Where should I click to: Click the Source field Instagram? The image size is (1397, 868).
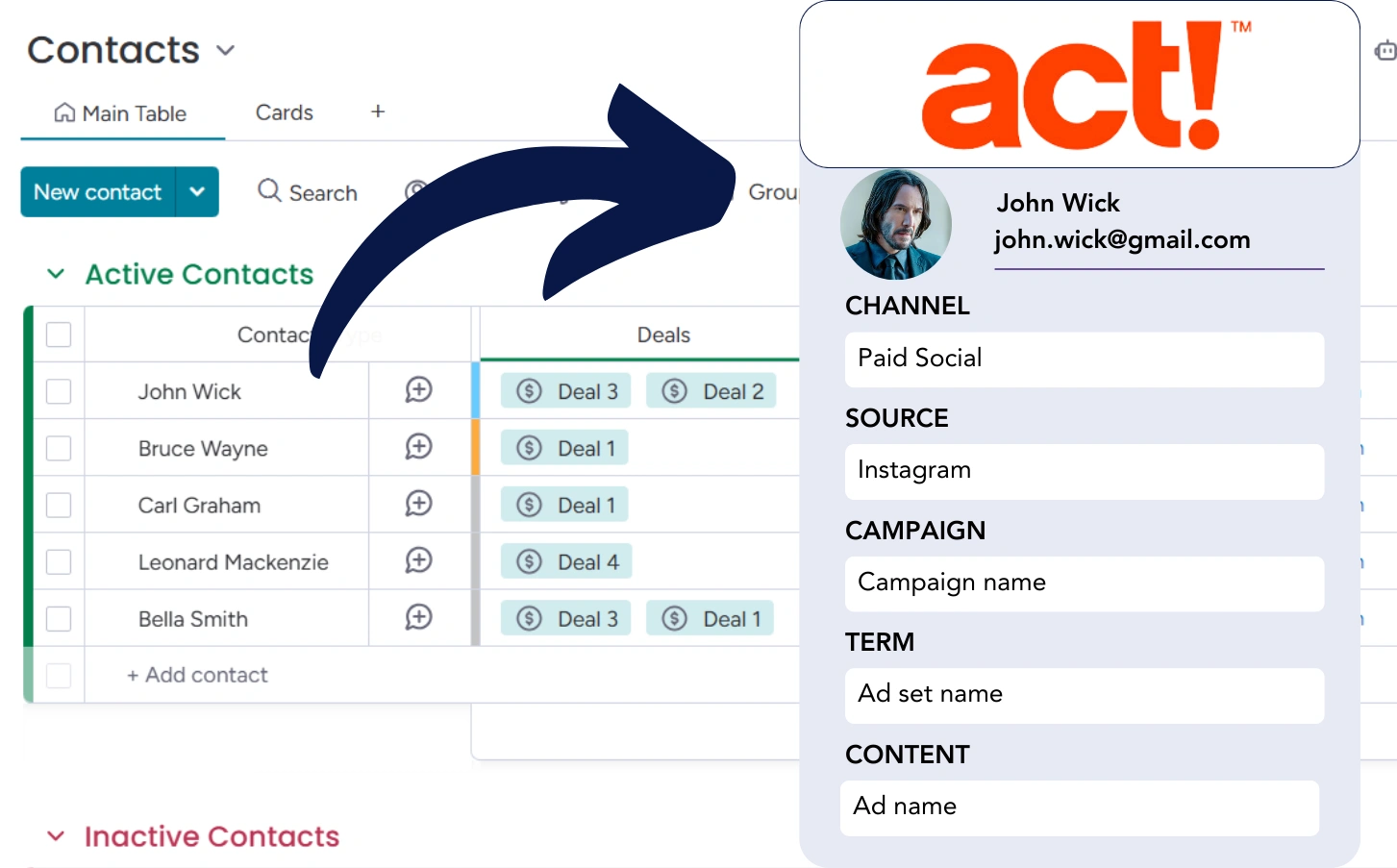tap(1085, 471)
